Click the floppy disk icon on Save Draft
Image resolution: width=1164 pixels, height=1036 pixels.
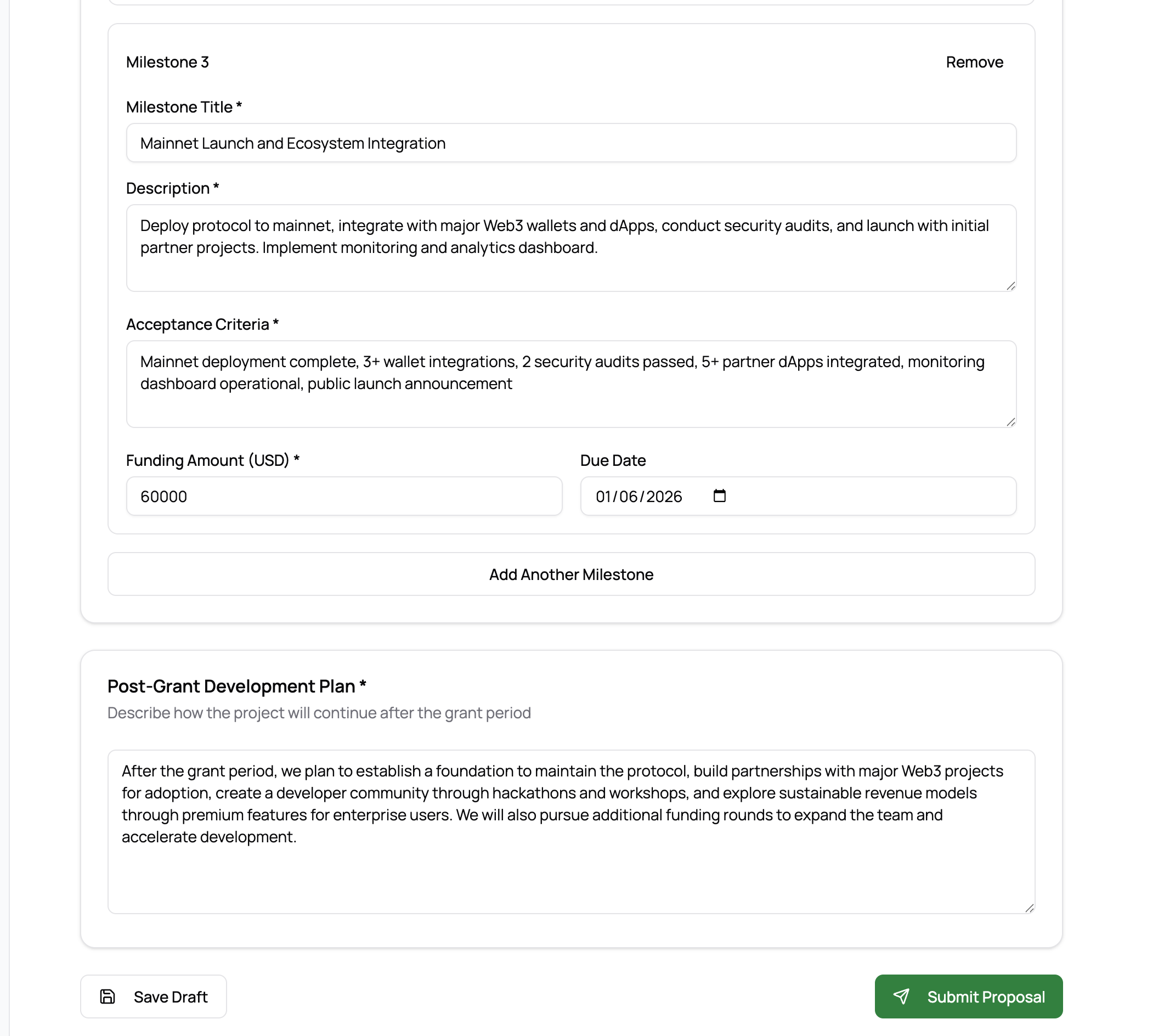(108, 996)
